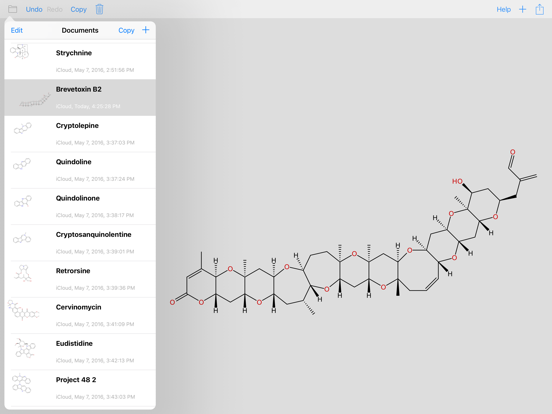
Task: Select the Brevetoxin B2 document
Action: point(80,98)
